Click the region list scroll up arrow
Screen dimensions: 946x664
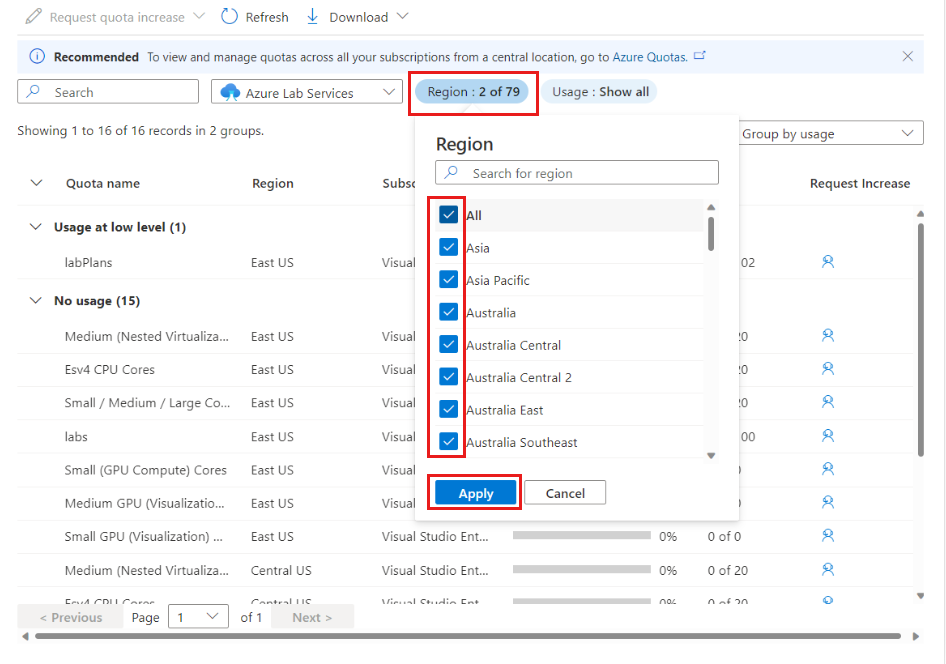[x=711, y=207]
